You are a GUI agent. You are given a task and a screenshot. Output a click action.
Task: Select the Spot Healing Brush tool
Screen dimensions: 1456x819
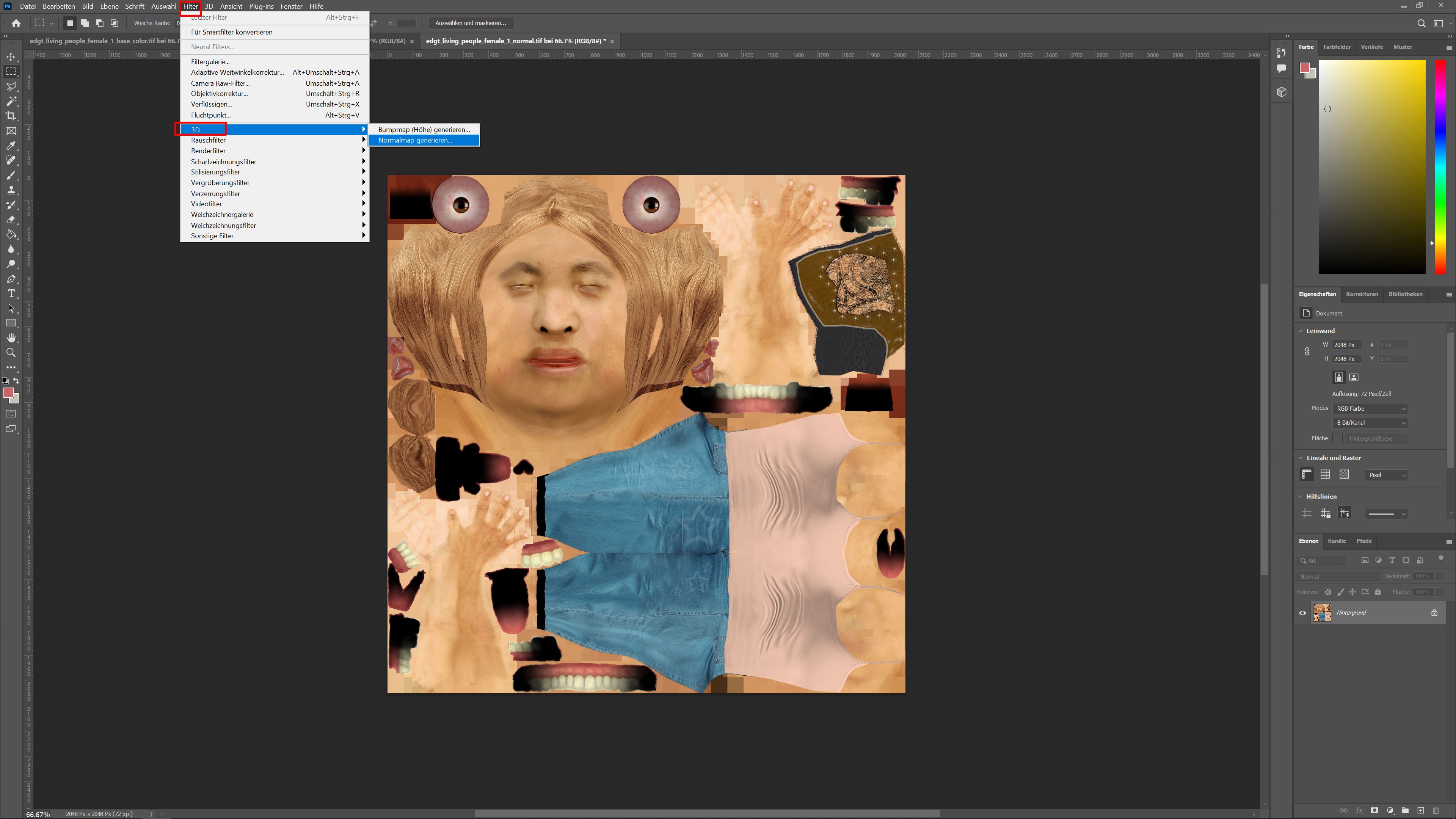11,160
